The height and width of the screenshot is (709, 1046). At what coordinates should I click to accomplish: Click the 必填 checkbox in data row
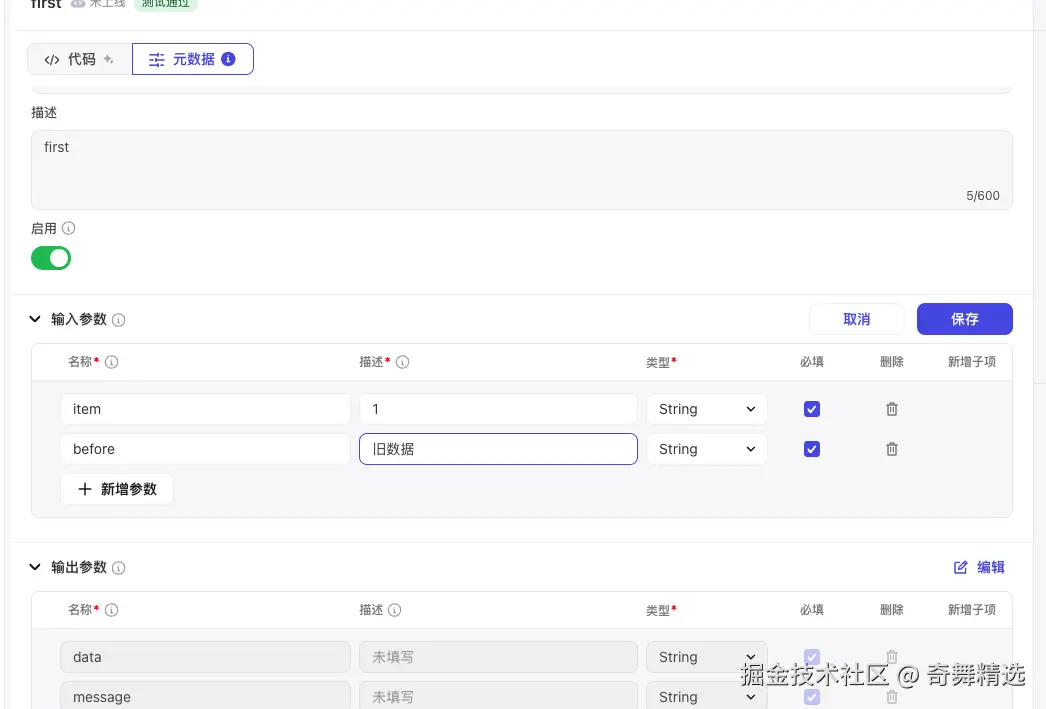(812, 657)
